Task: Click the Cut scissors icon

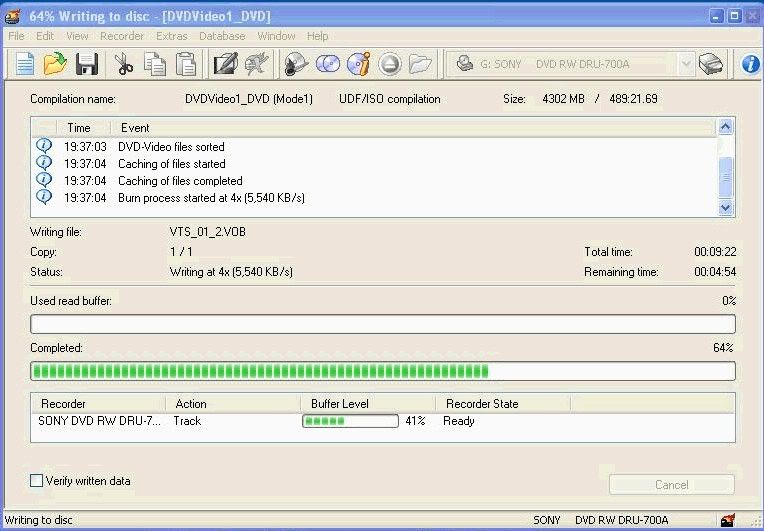Action: 124,64
